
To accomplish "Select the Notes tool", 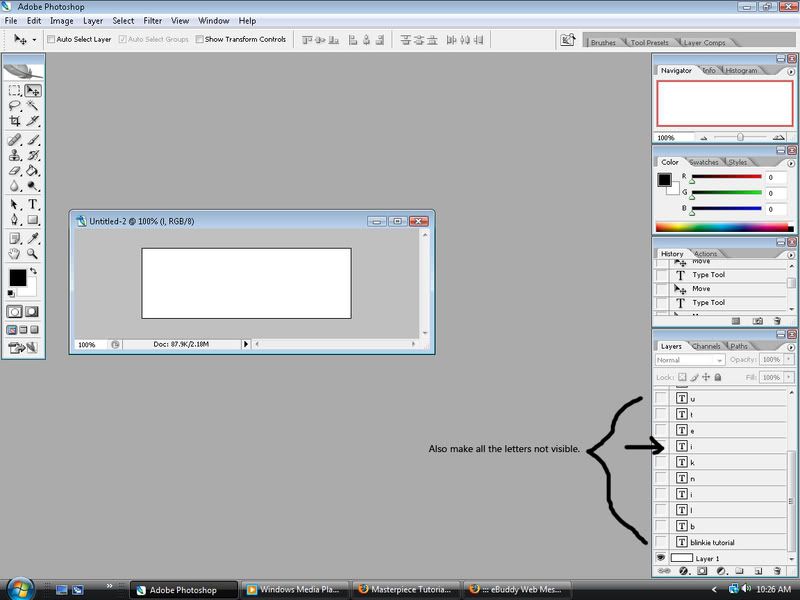I will click(15, 238).
